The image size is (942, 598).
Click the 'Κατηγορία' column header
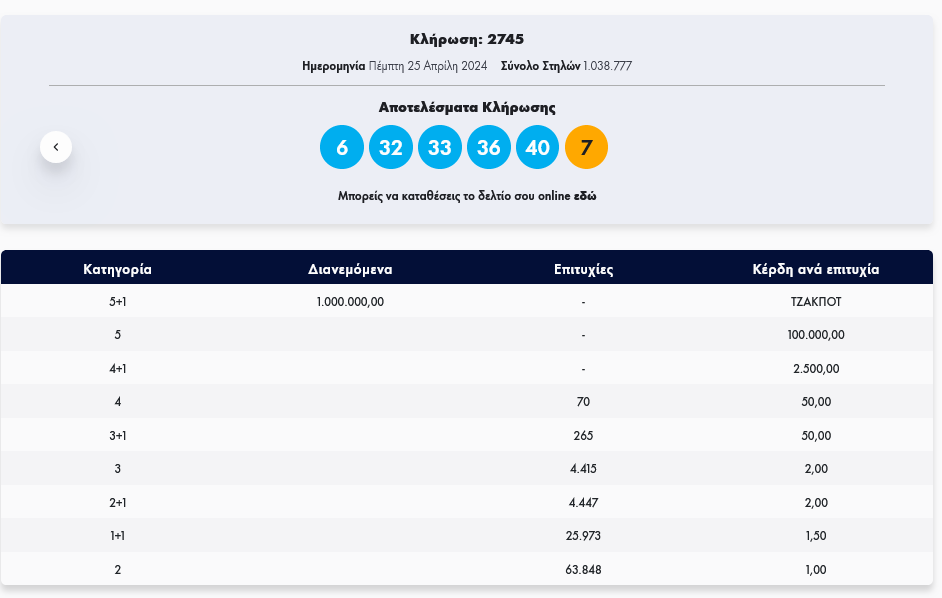coord(117,269)
